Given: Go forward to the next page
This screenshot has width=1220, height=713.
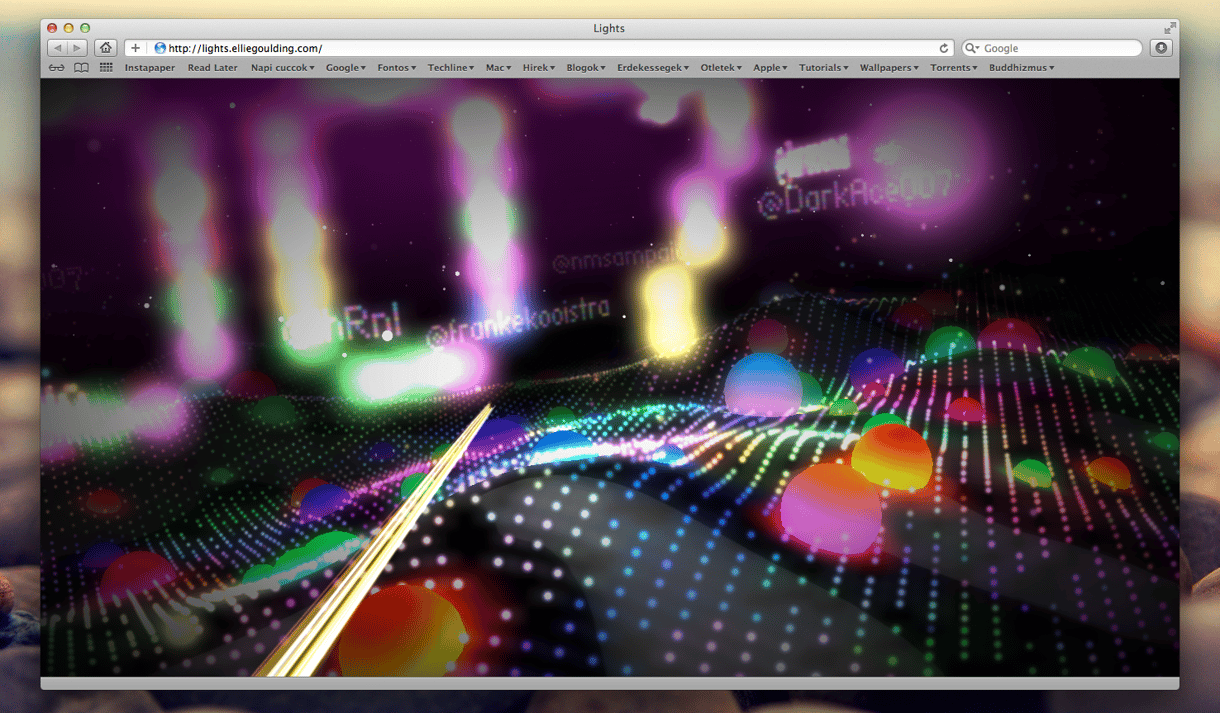Looking at the screenshot, I should point(77,48).
